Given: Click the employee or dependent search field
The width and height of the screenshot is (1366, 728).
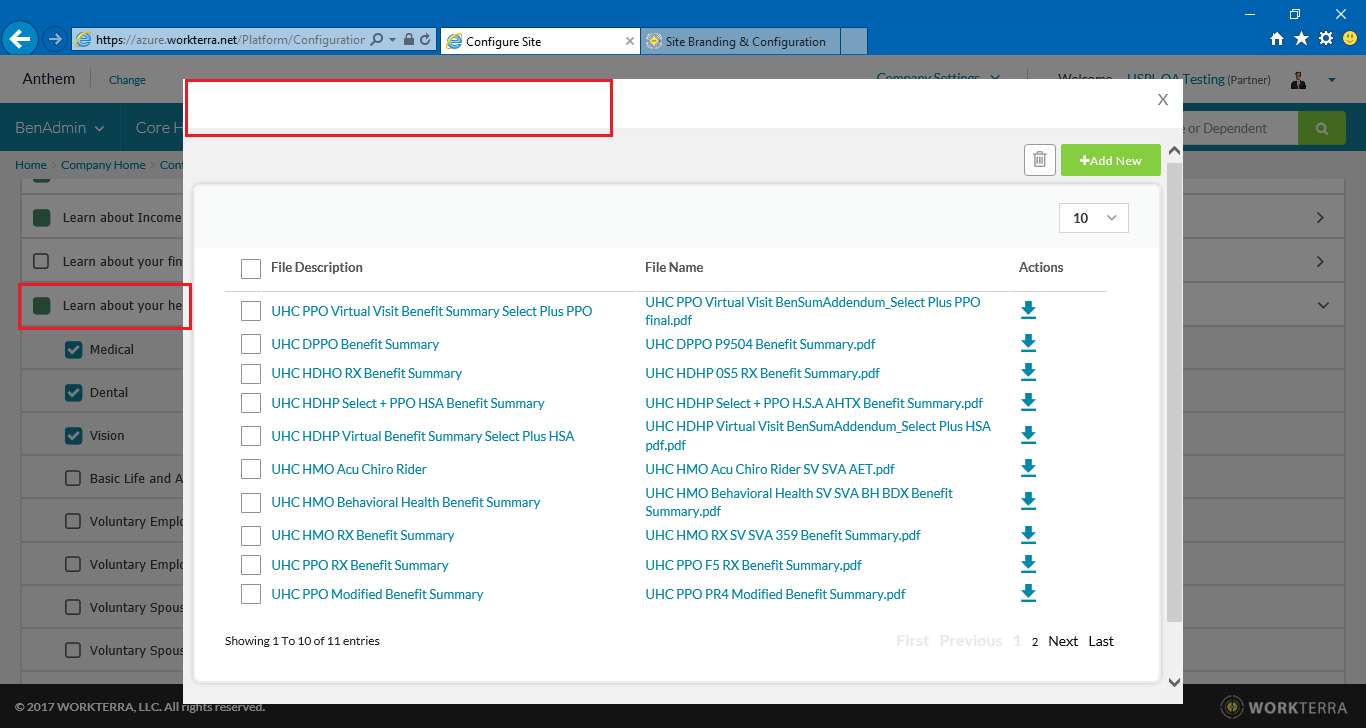Looking at the screenshot, I should pos(1240,128).
